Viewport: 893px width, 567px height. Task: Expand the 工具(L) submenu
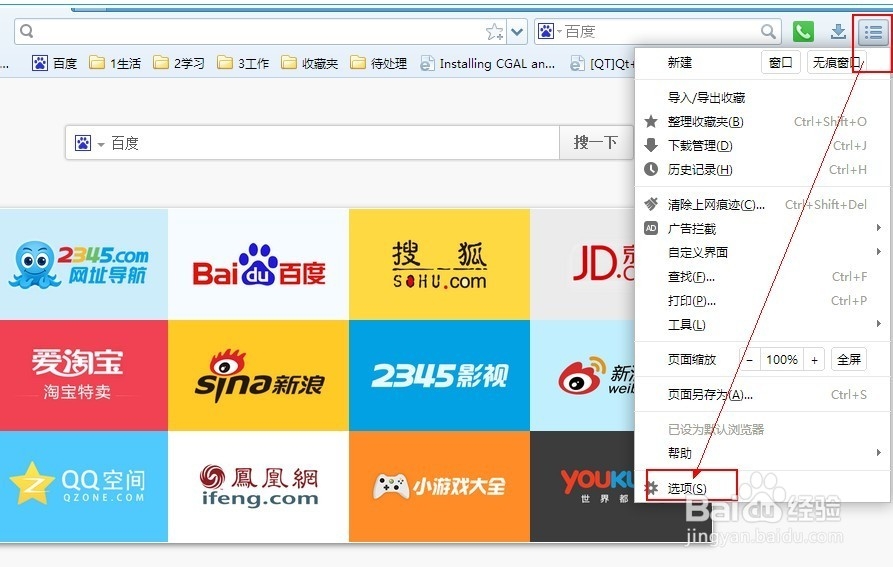point(762,324)
